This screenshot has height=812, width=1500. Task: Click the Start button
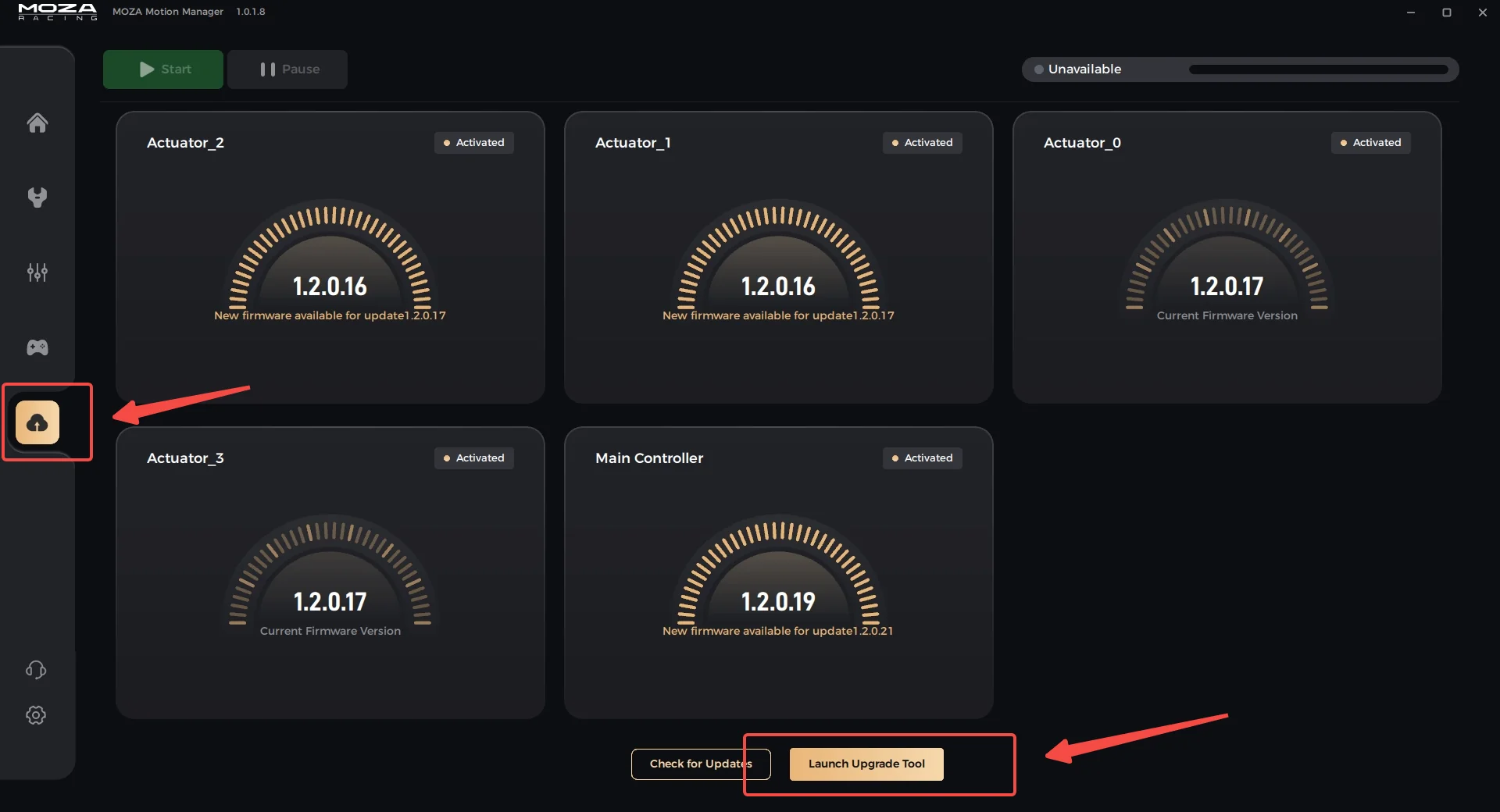tap(163, 69)
